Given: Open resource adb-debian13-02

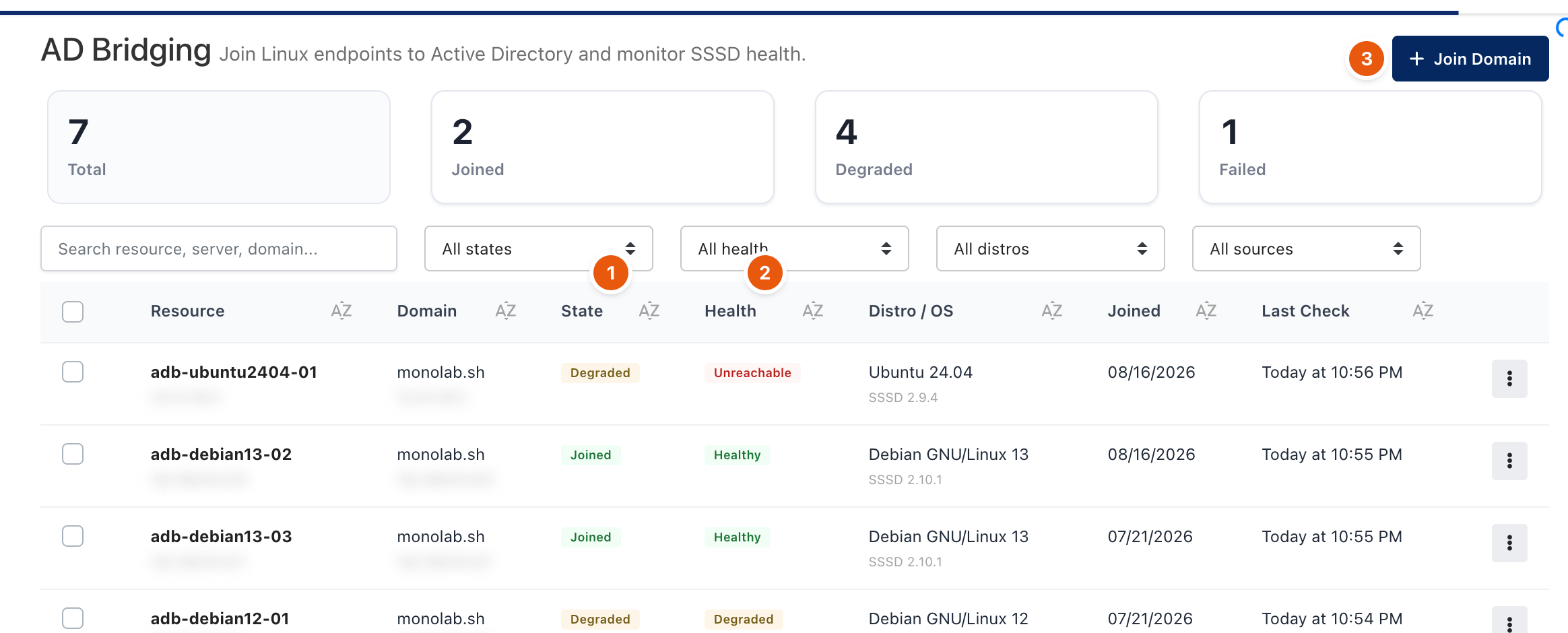Looking at the screenshot, I should tap(221, 454).
